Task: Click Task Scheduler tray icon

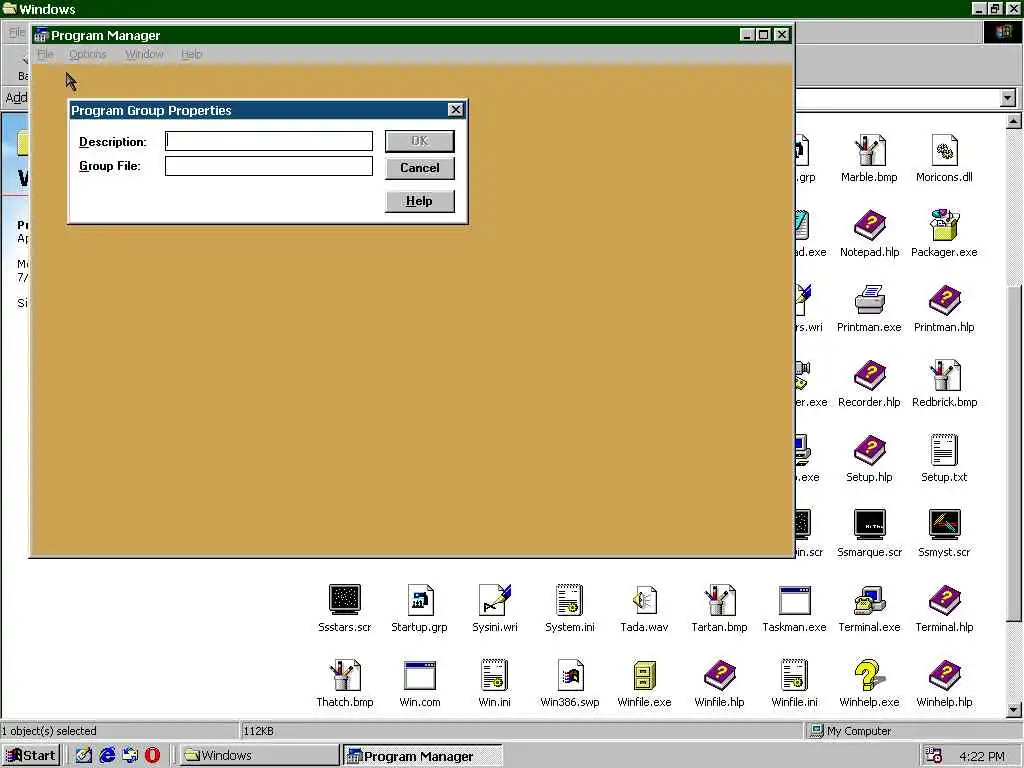Action: 934,756
